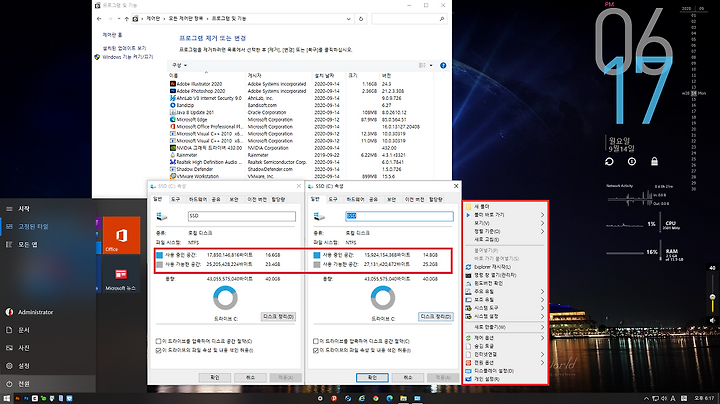
Task: Click the help question mark in Control Panel
Action: point(443,66)
